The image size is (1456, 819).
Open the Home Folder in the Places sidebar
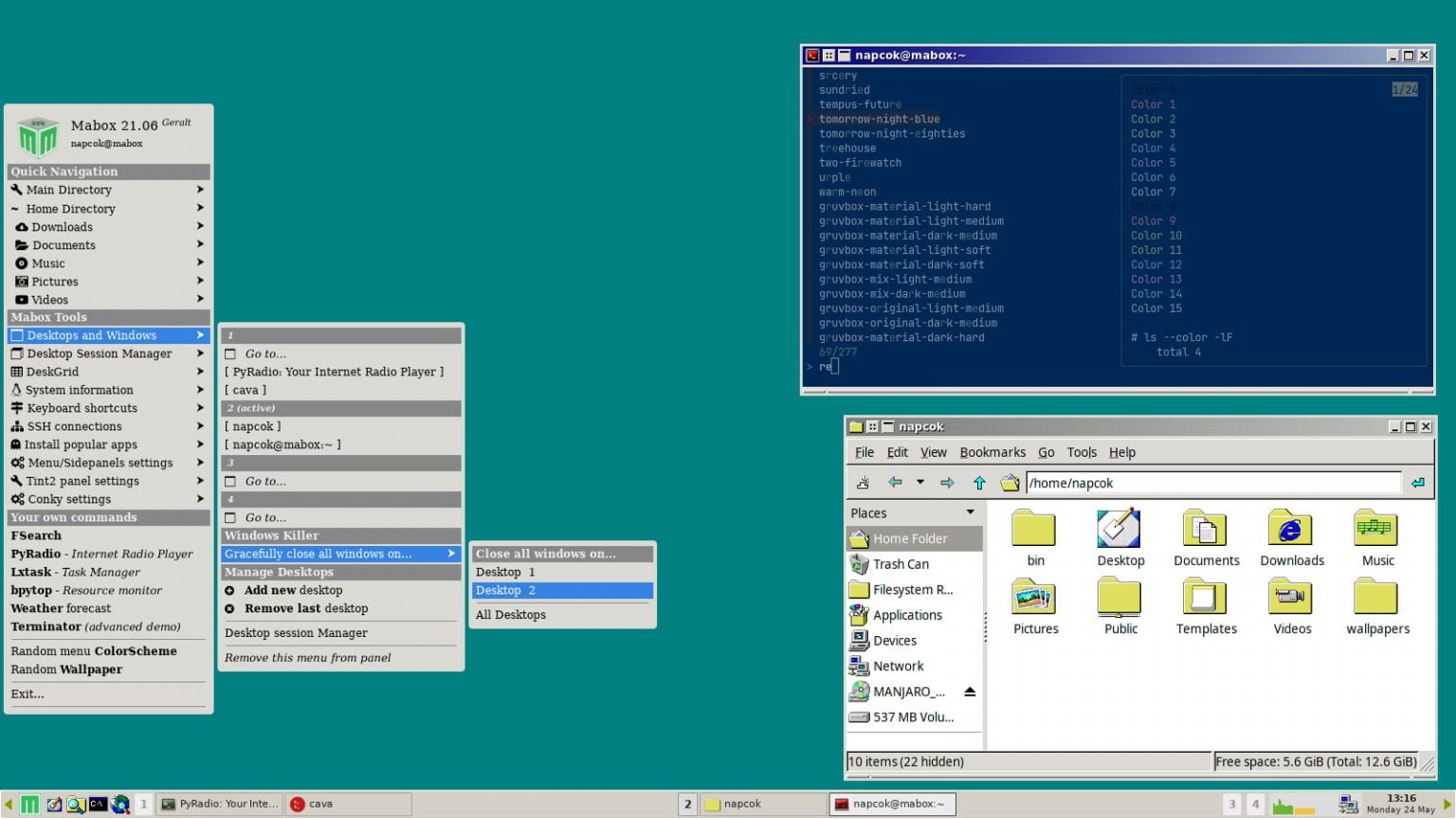point(910,537)
